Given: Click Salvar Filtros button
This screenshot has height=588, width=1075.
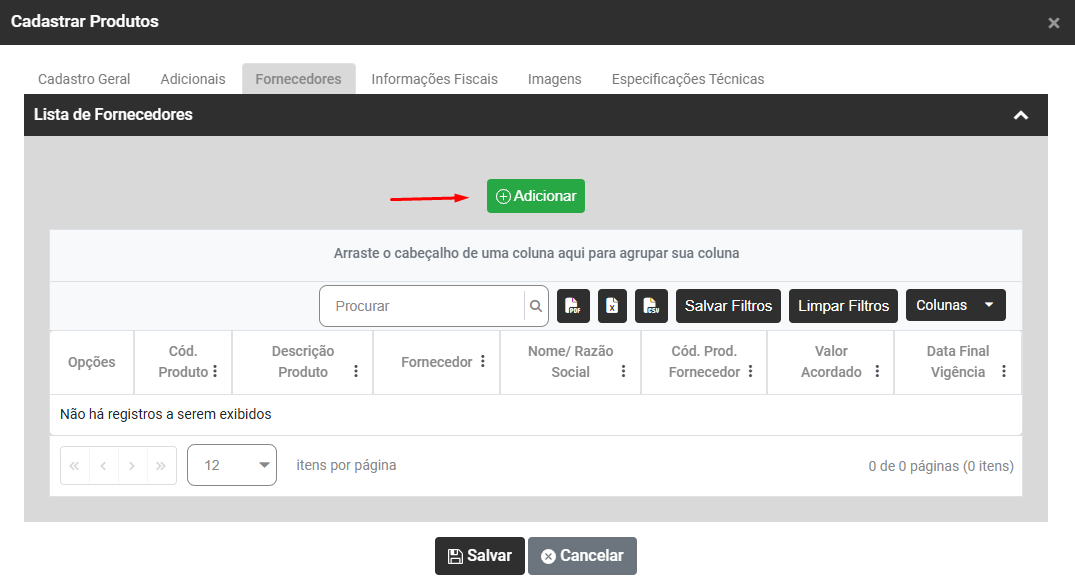Looking at the screenshot, I should pos(728,306).
